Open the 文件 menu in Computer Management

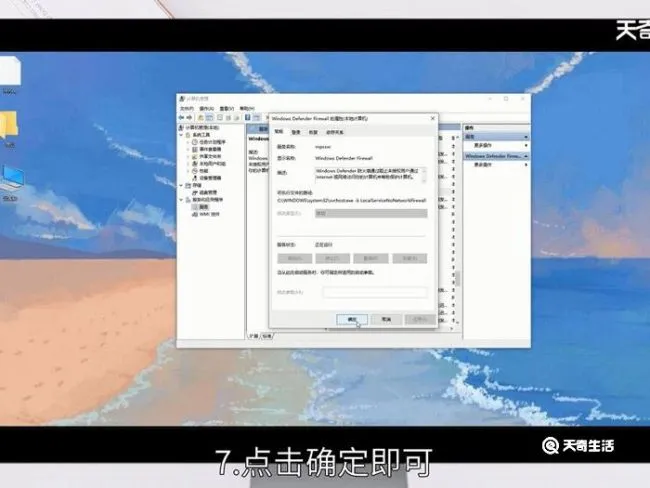187,108
